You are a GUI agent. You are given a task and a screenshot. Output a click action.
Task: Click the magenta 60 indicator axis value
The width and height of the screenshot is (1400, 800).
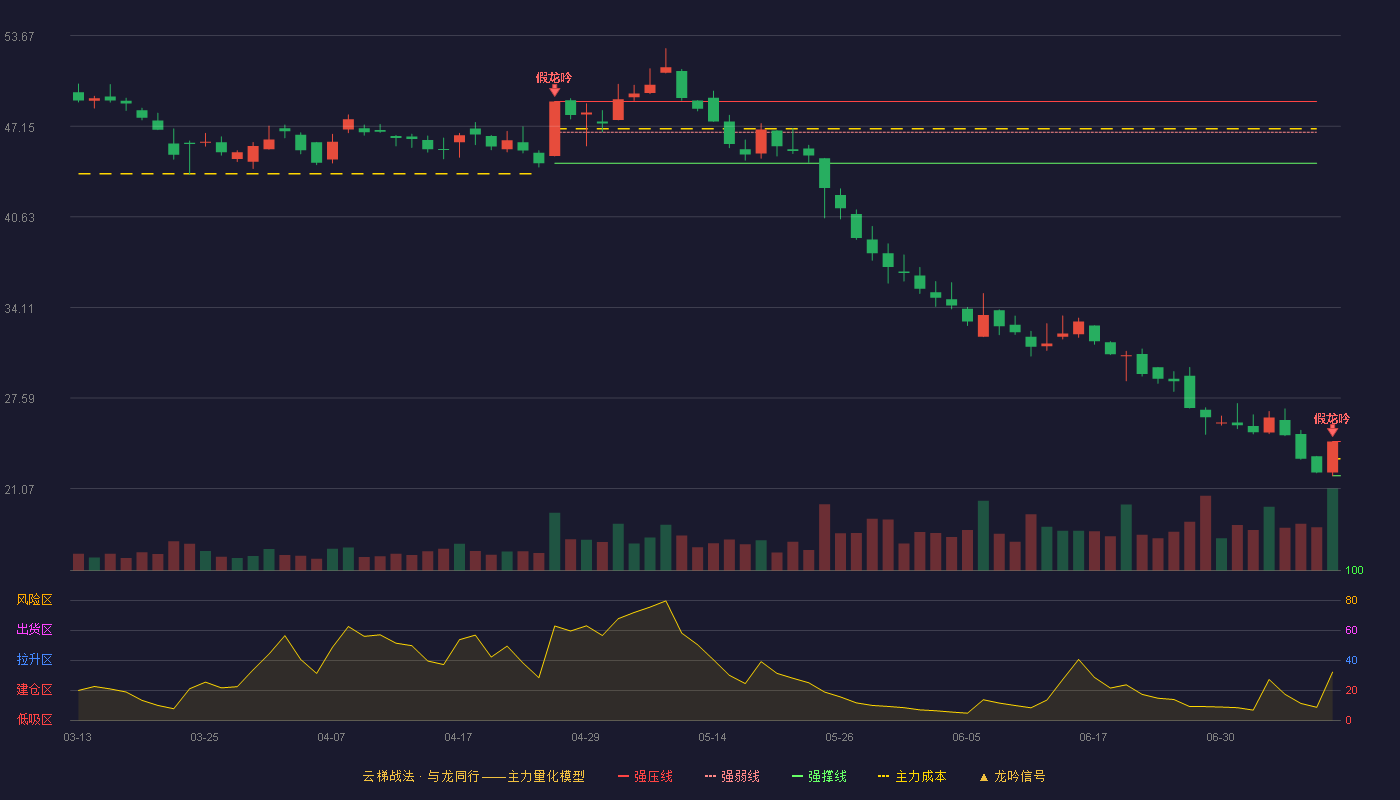click(x=1351, y=630)
